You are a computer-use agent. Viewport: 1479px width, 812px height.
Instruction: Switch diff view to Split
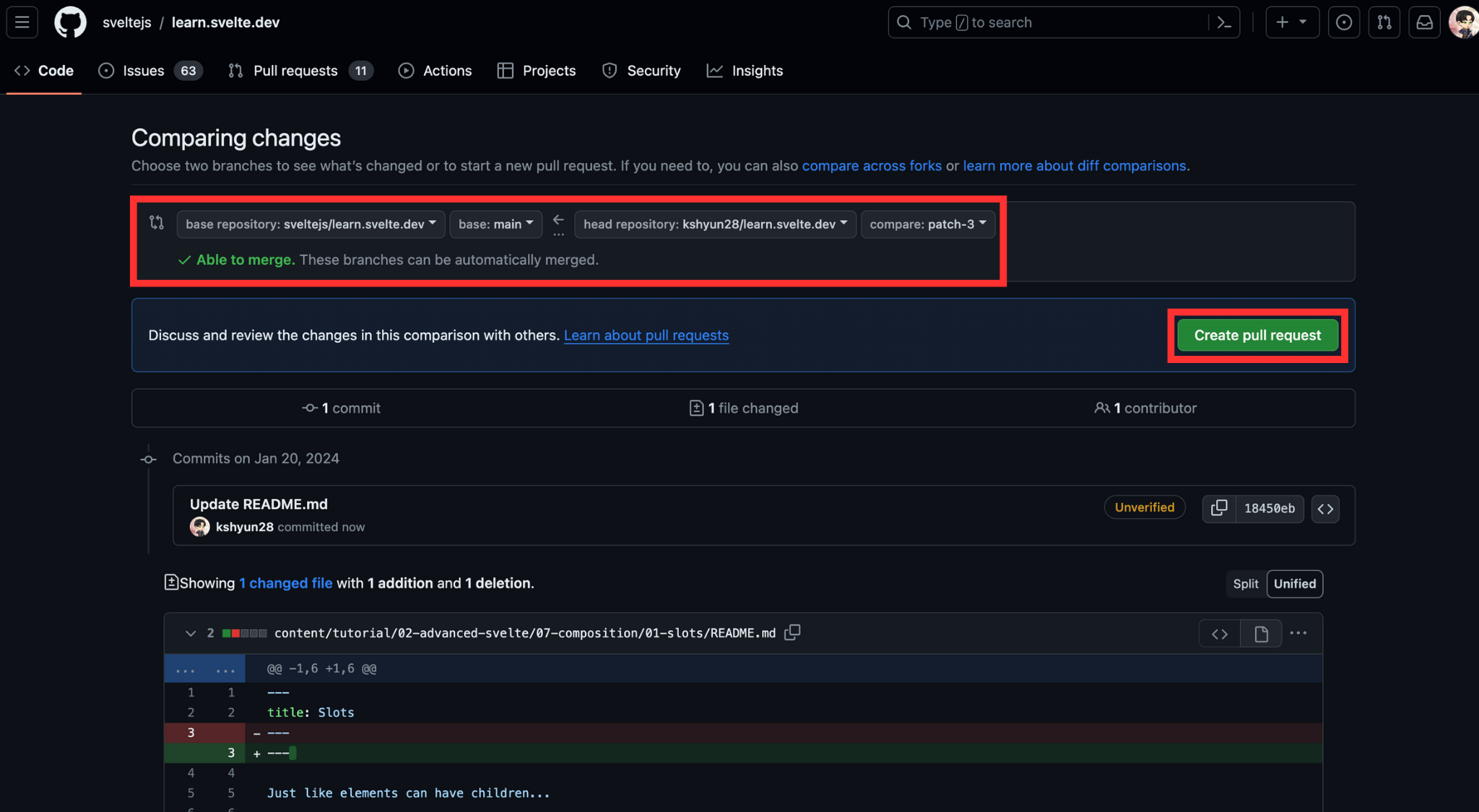tap(1246, 583)
